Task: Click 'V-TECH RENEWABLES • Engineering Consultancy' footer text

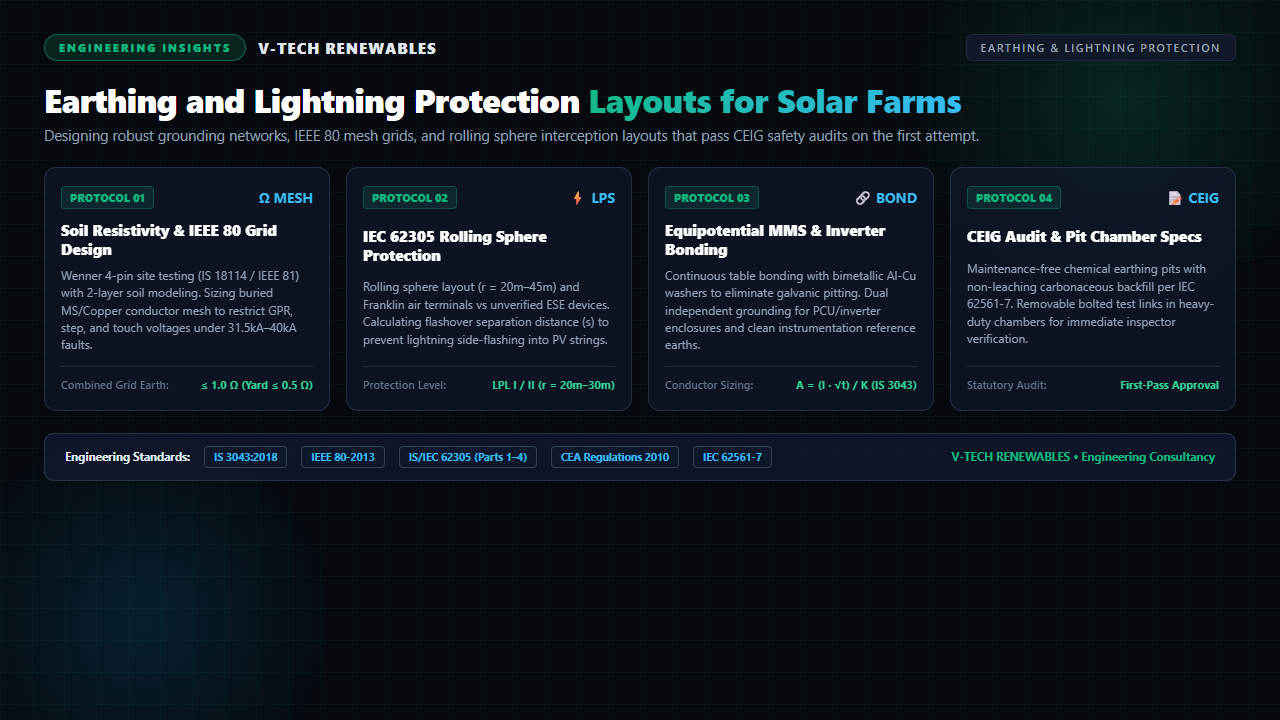Action: [1083, 457]
